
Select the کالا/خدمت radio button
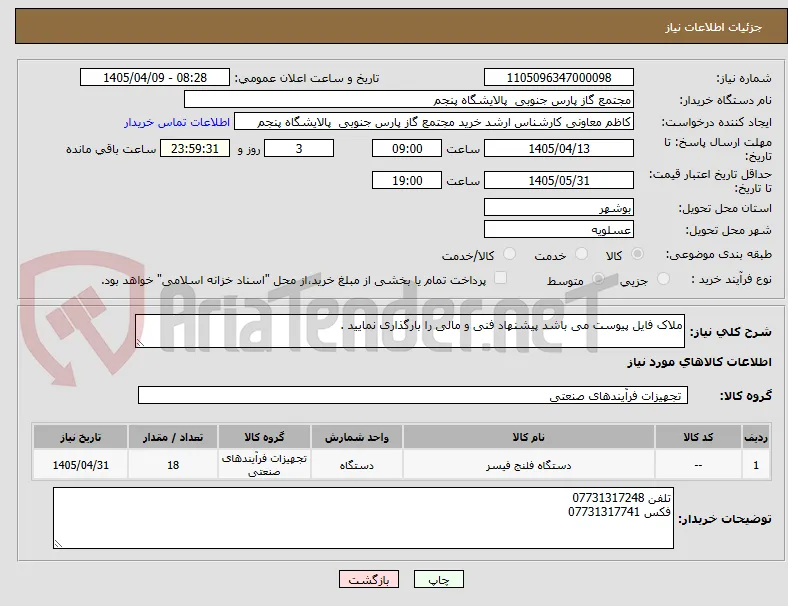510,254
